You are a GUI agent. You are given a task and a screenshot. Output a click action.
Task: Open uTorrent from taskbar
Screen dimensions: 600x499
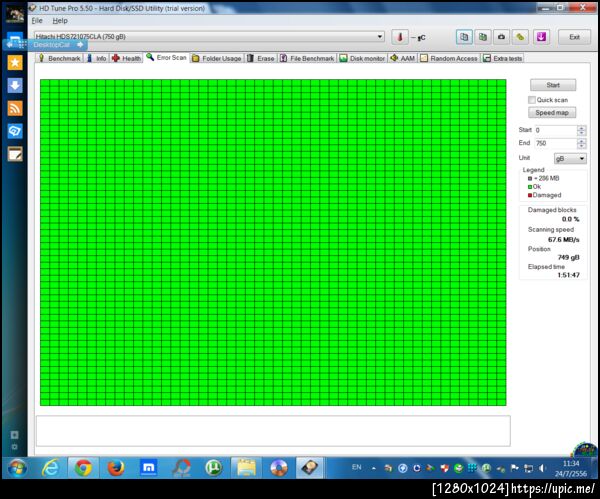pyautogui.click(x=214, y=468)
